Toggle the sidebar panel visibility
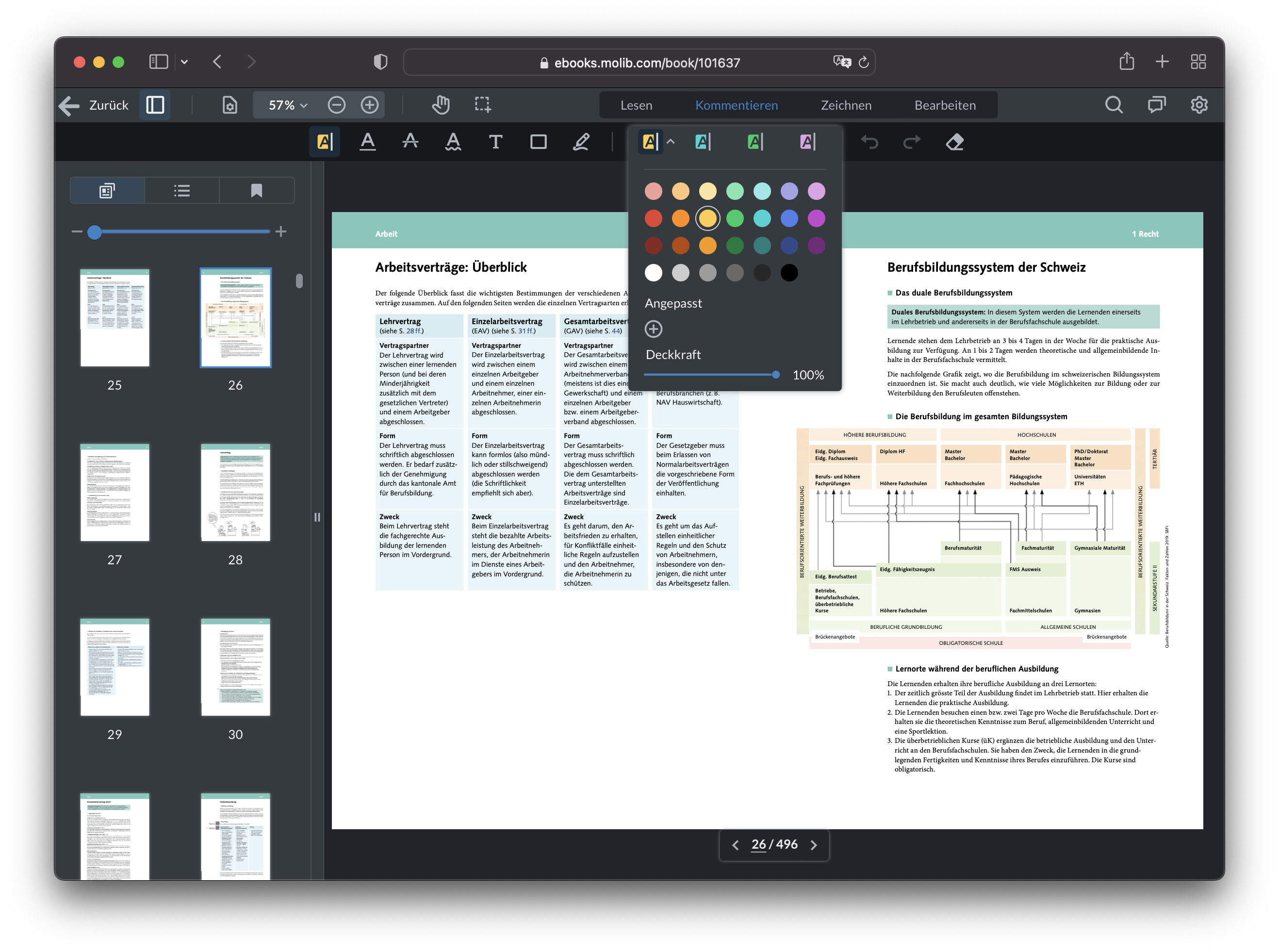The width and height of the screenshot is (1279, 952). pyautogui.click(x=154, y=105)
